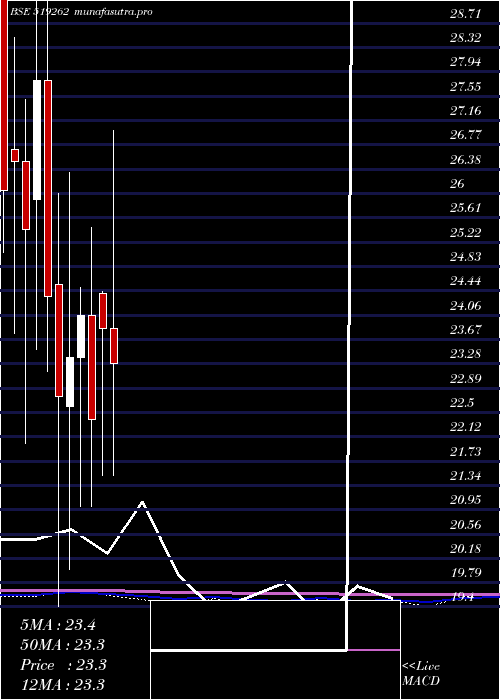Click the 23.28 axis label
The image size is (500, 700).
[465, 354]
